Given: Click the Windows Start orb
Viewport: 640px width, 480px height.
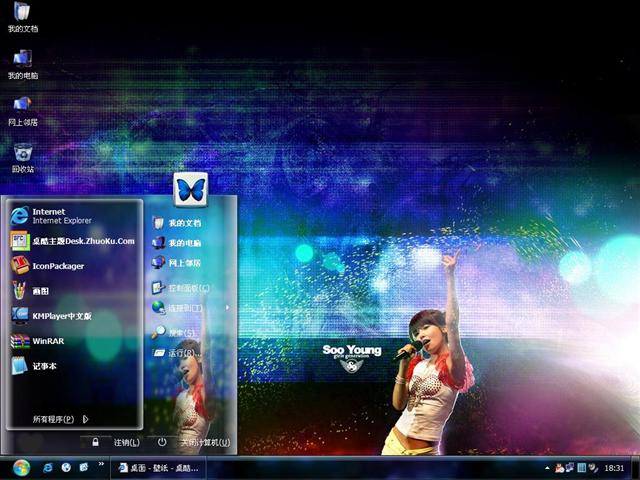Looking at the screenshot, I should (x=21, y=468).
